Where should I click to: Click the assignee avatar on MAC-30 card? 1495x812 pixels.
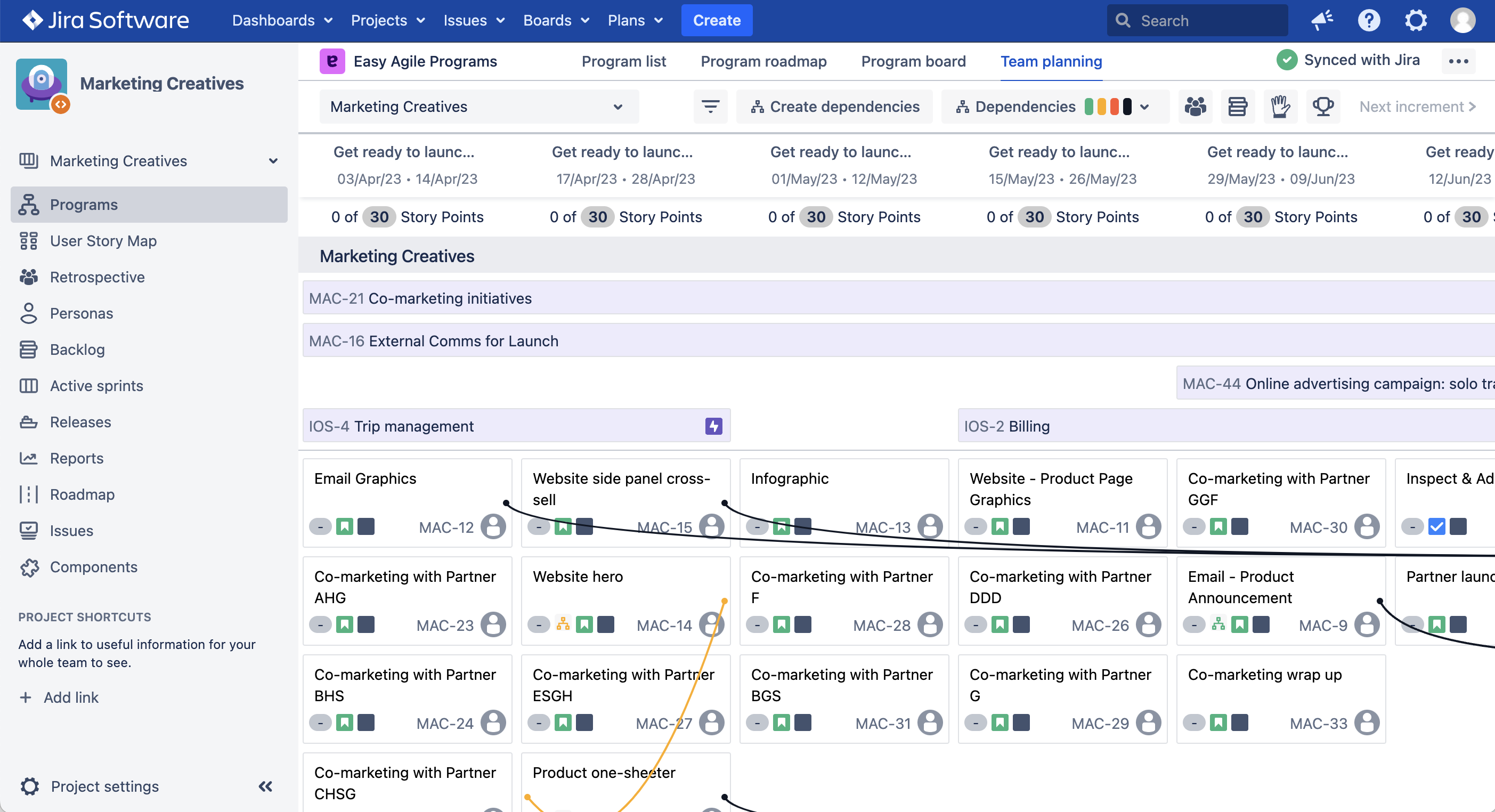(1367, 526)
